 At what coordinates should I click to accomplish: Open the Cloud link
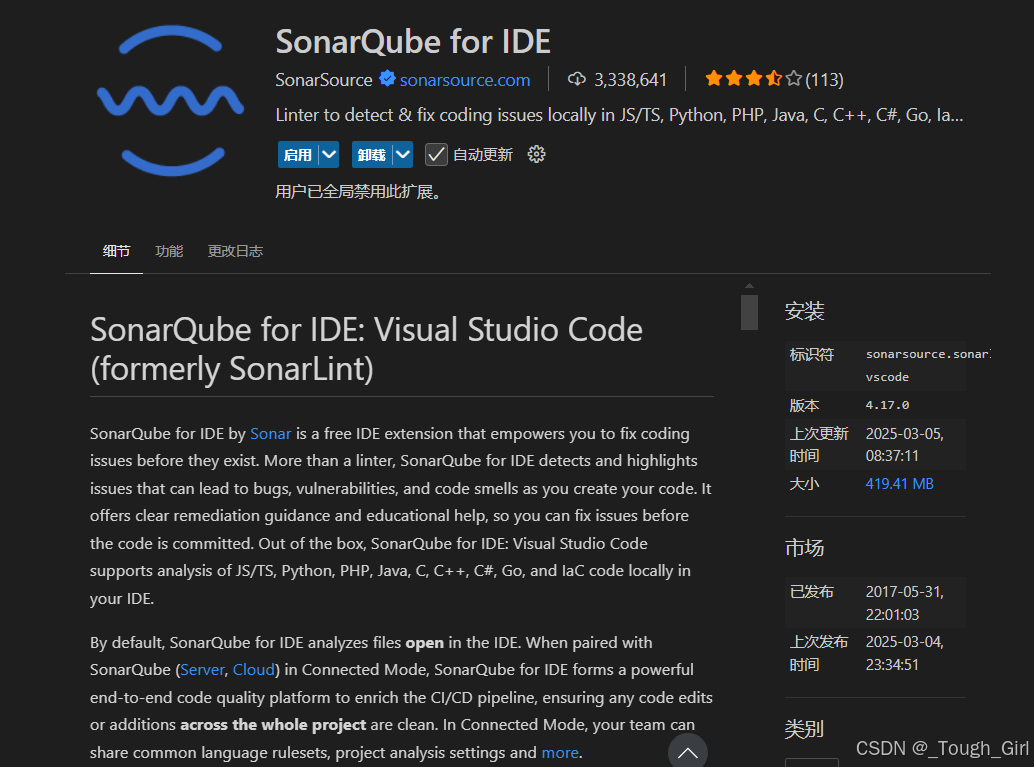tap(253, 669)
